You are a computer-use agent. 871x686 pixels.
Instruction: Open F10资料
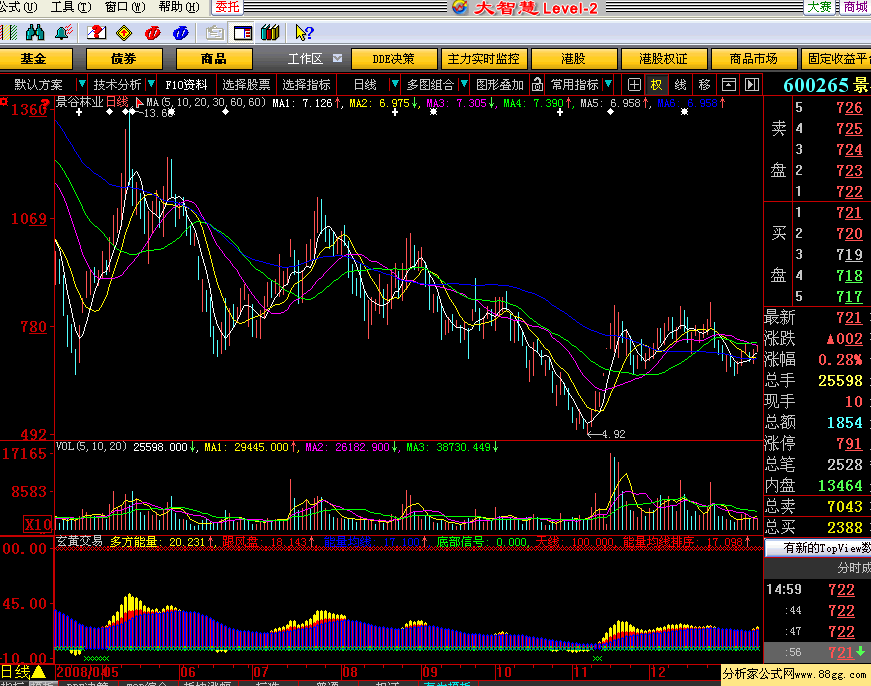tap(187, 84)
